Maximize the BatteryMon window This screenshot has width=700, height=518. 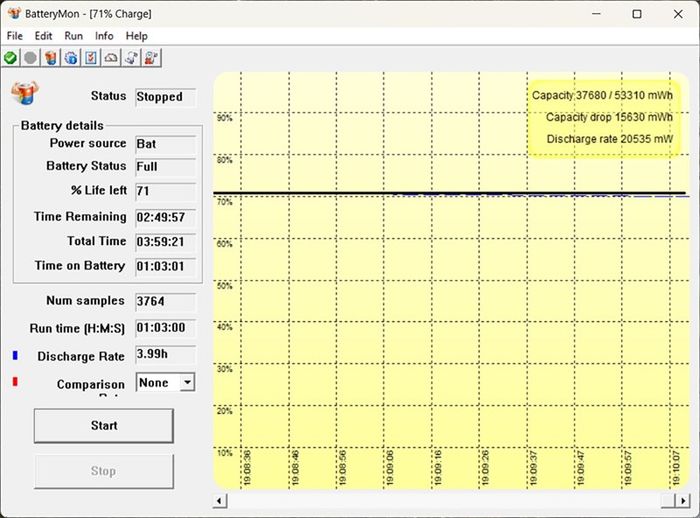click(637, 14)
